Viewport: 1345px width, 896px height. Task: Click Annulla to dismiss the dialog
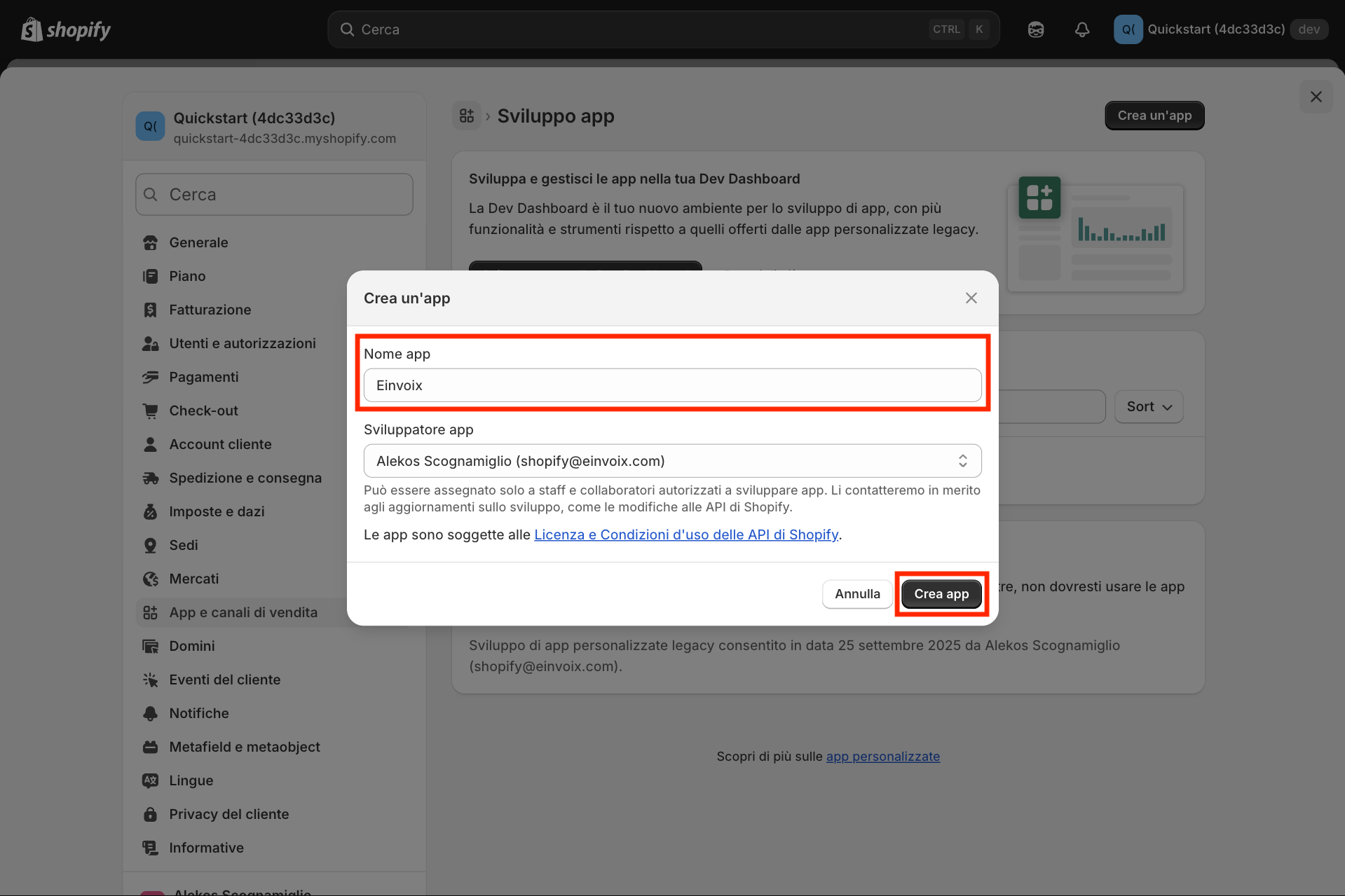click(x=856, y=593)
